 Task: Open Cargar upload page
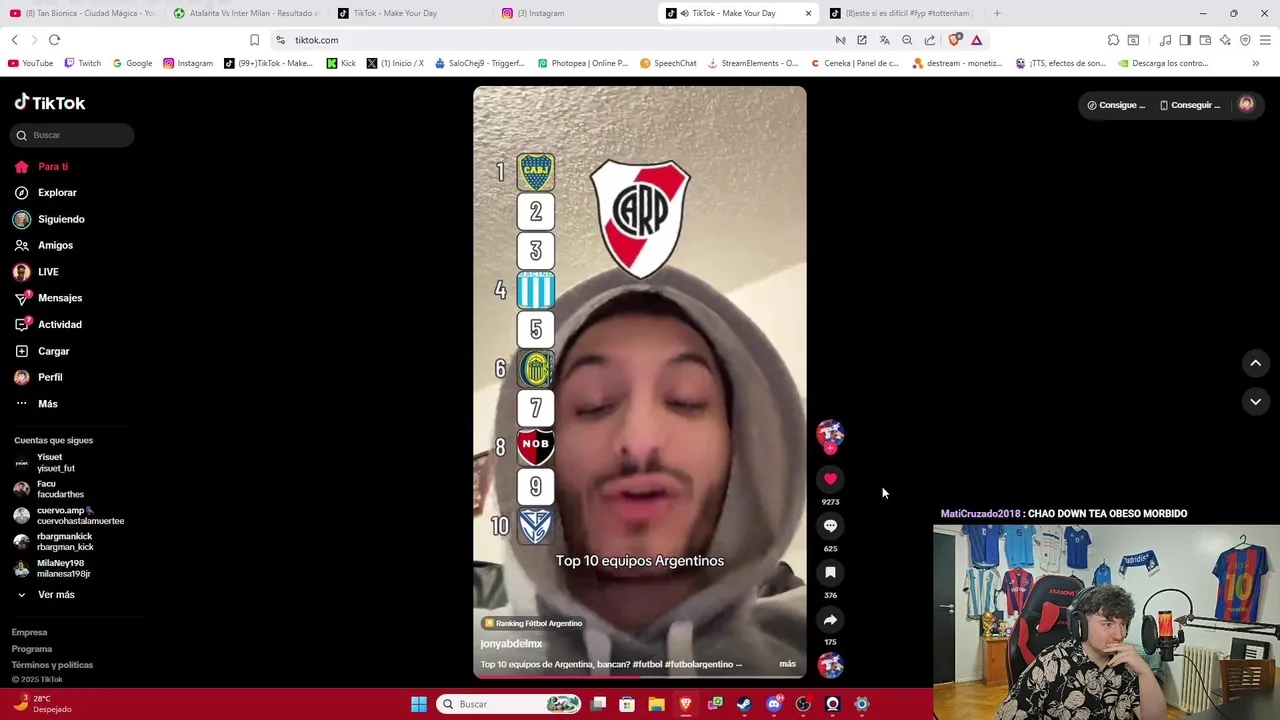pyautogui.click(x=42, y=351)
